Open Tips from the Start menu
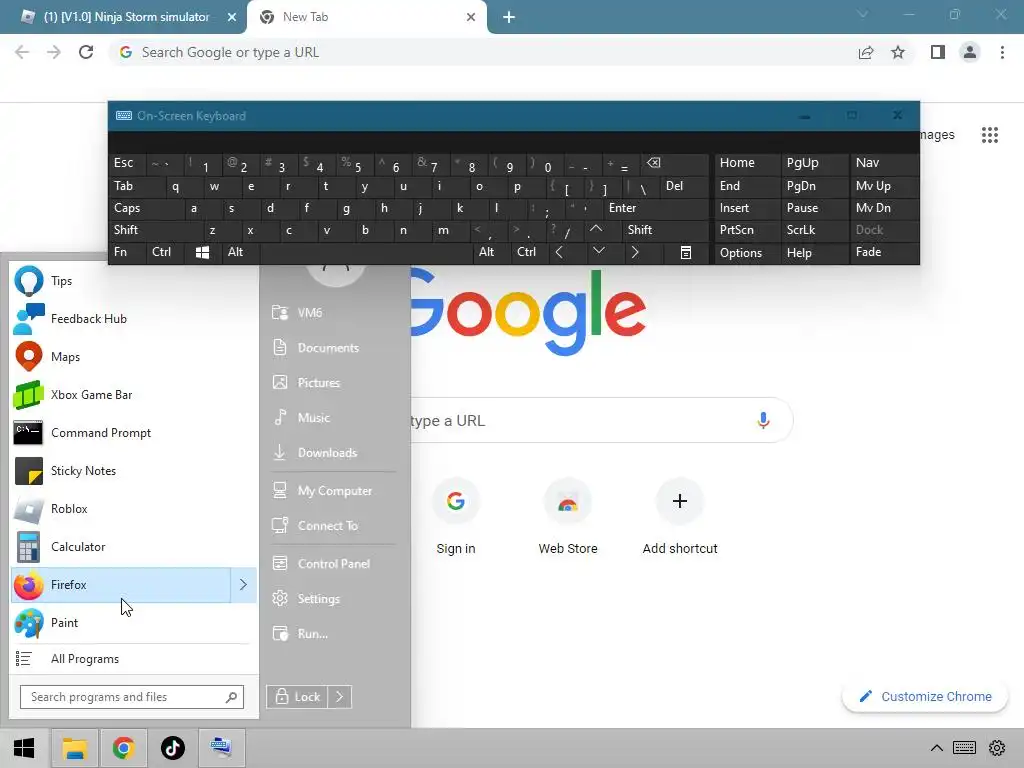 click(133, 281)
